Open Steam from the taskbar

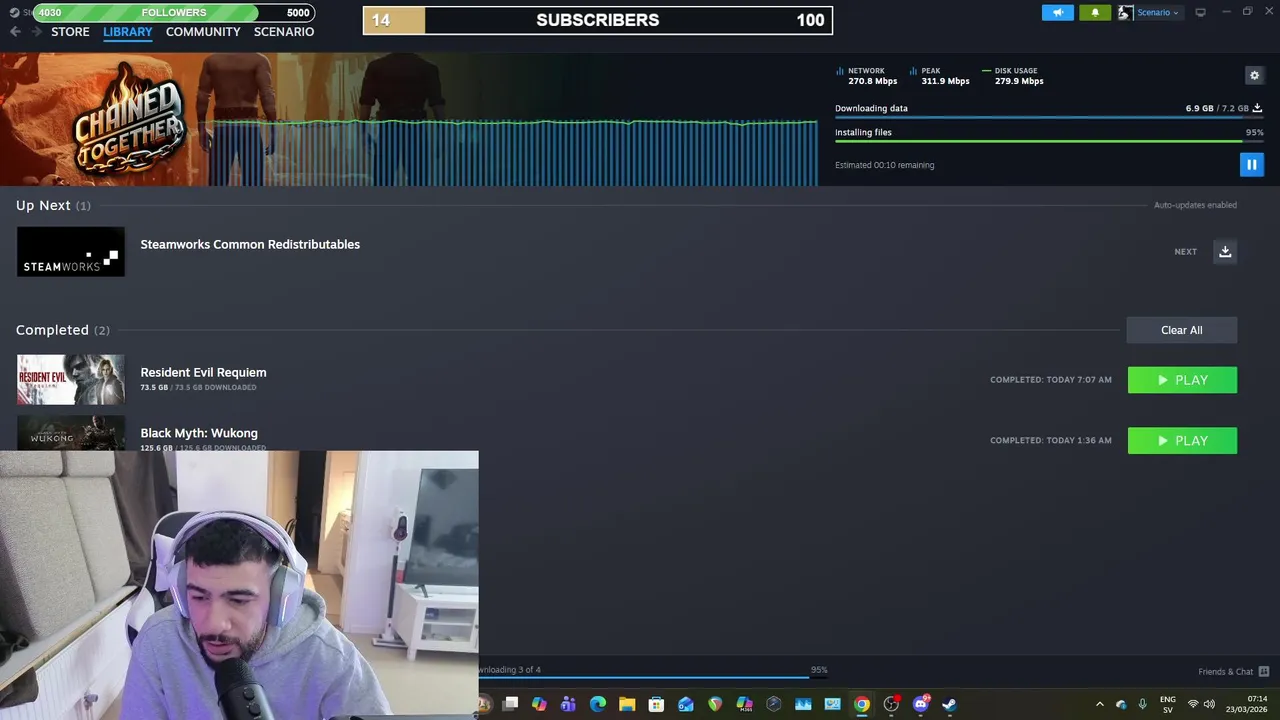(x=949, y=704)
